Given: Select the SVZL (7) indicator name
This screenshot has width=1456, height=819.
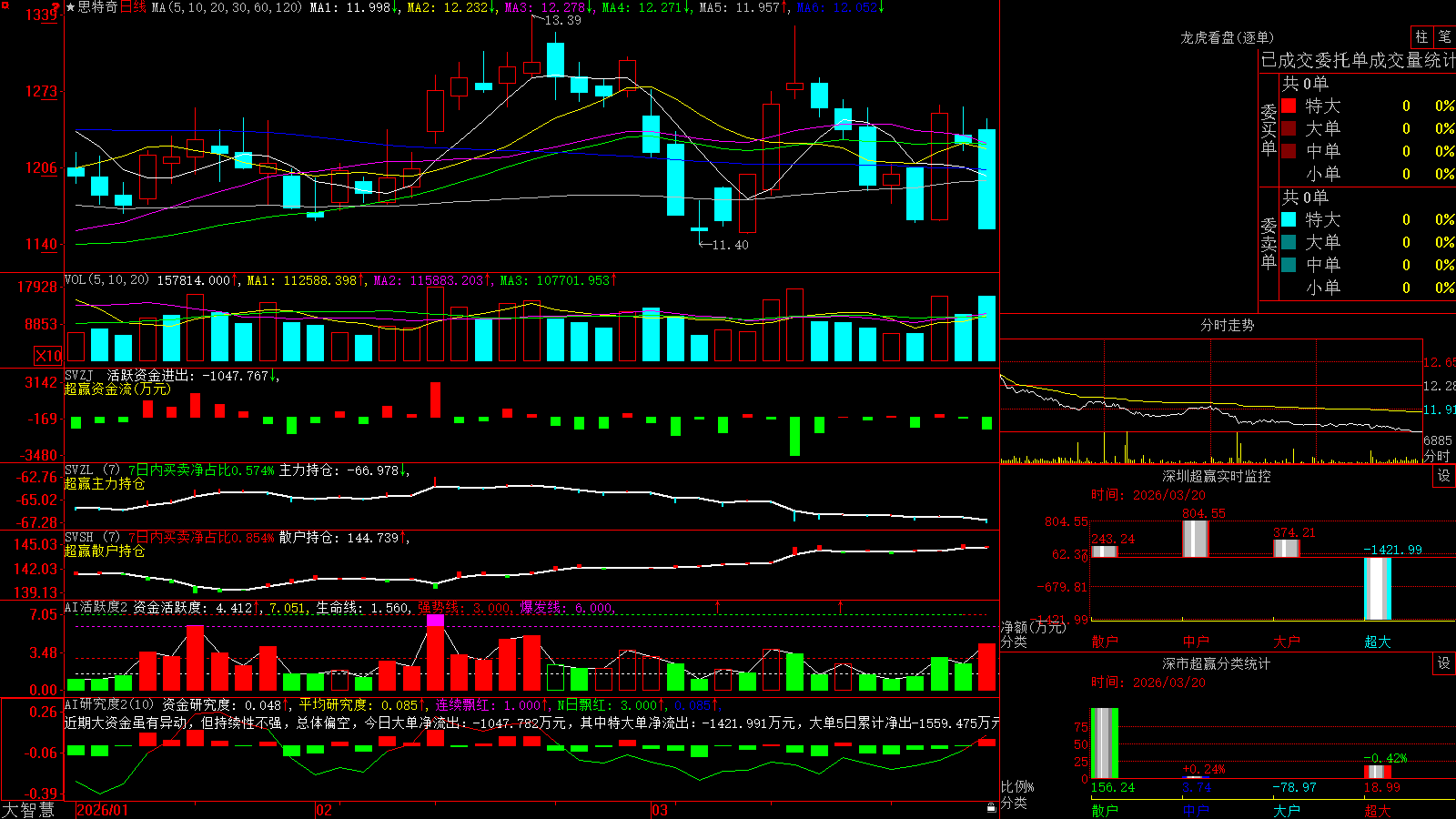Looking at the screenshot, I should point(93,470).
